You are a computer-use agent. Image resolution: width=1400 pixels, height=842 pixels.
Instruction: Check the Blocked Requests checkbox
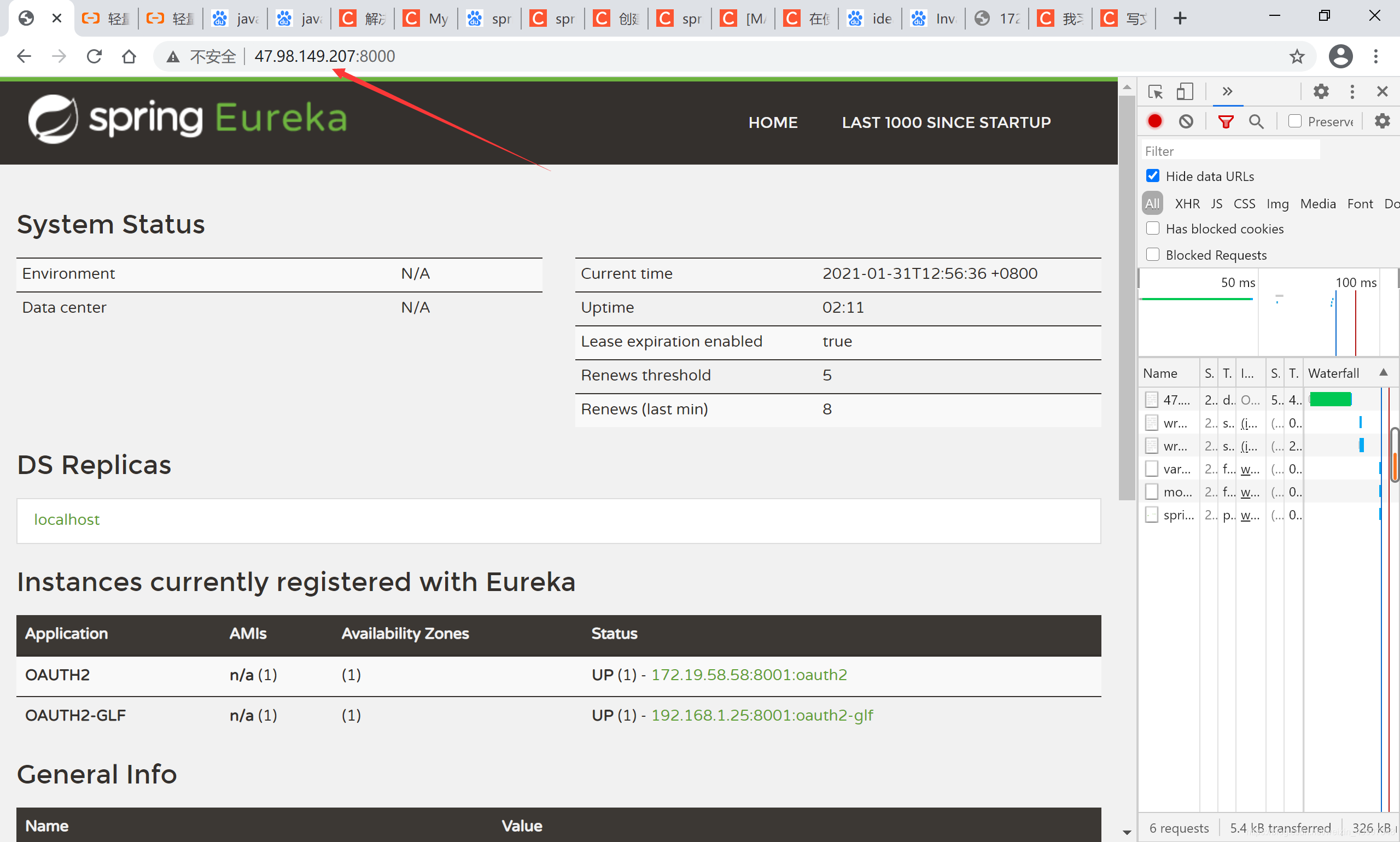click(1153, 255)
